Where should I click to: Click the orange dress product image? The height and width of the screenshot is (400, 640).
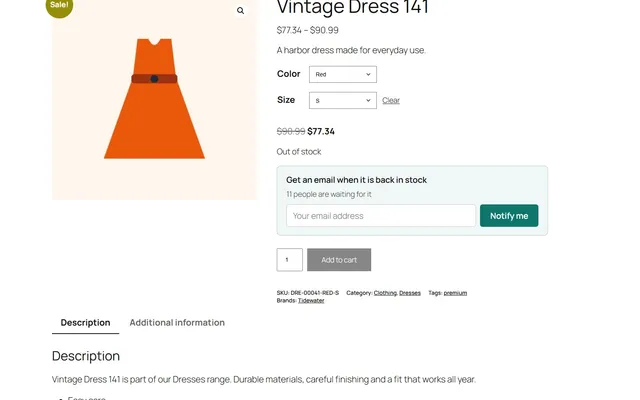click(x=154, y=98)
